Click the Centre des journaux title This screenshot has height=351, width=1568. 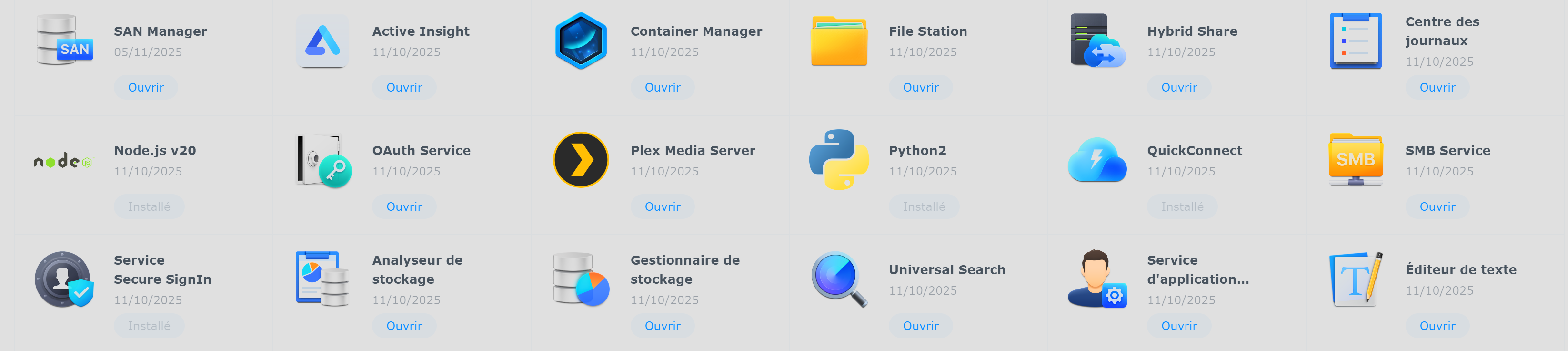1442,31
